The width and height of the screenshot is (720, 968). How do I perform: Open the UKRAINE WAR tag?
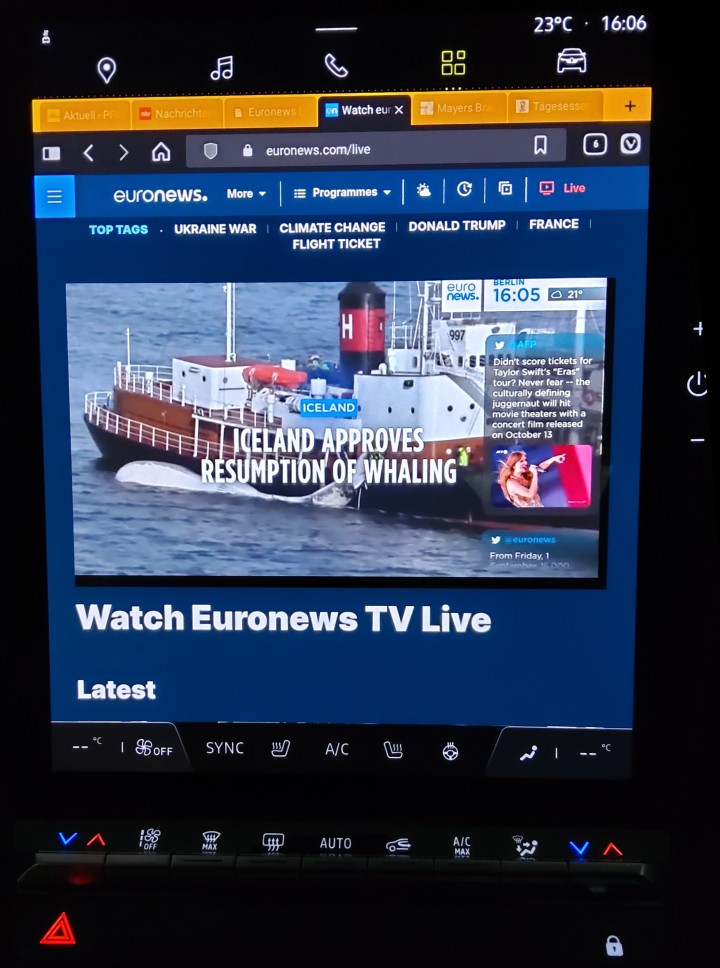(x=215, y=229)
